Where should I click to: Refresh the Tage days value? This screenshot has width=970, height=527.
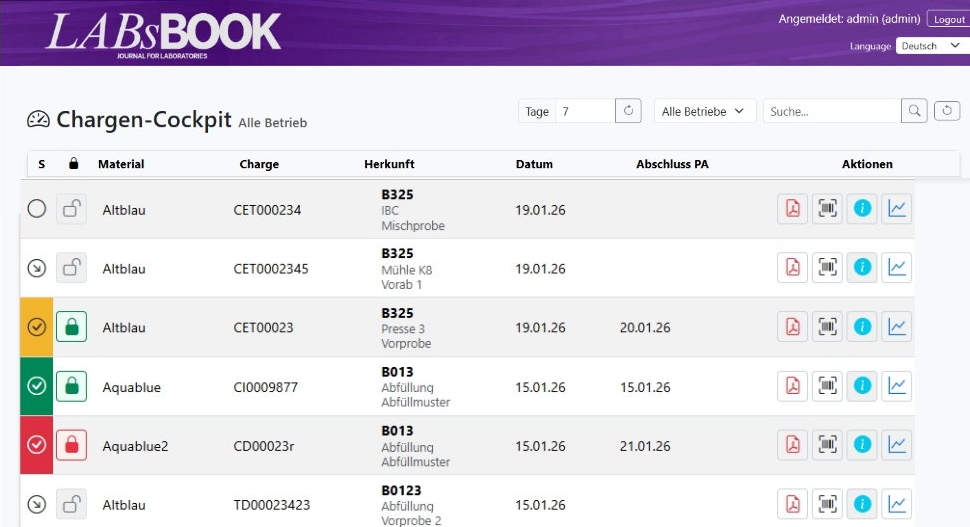click(628, 111)
